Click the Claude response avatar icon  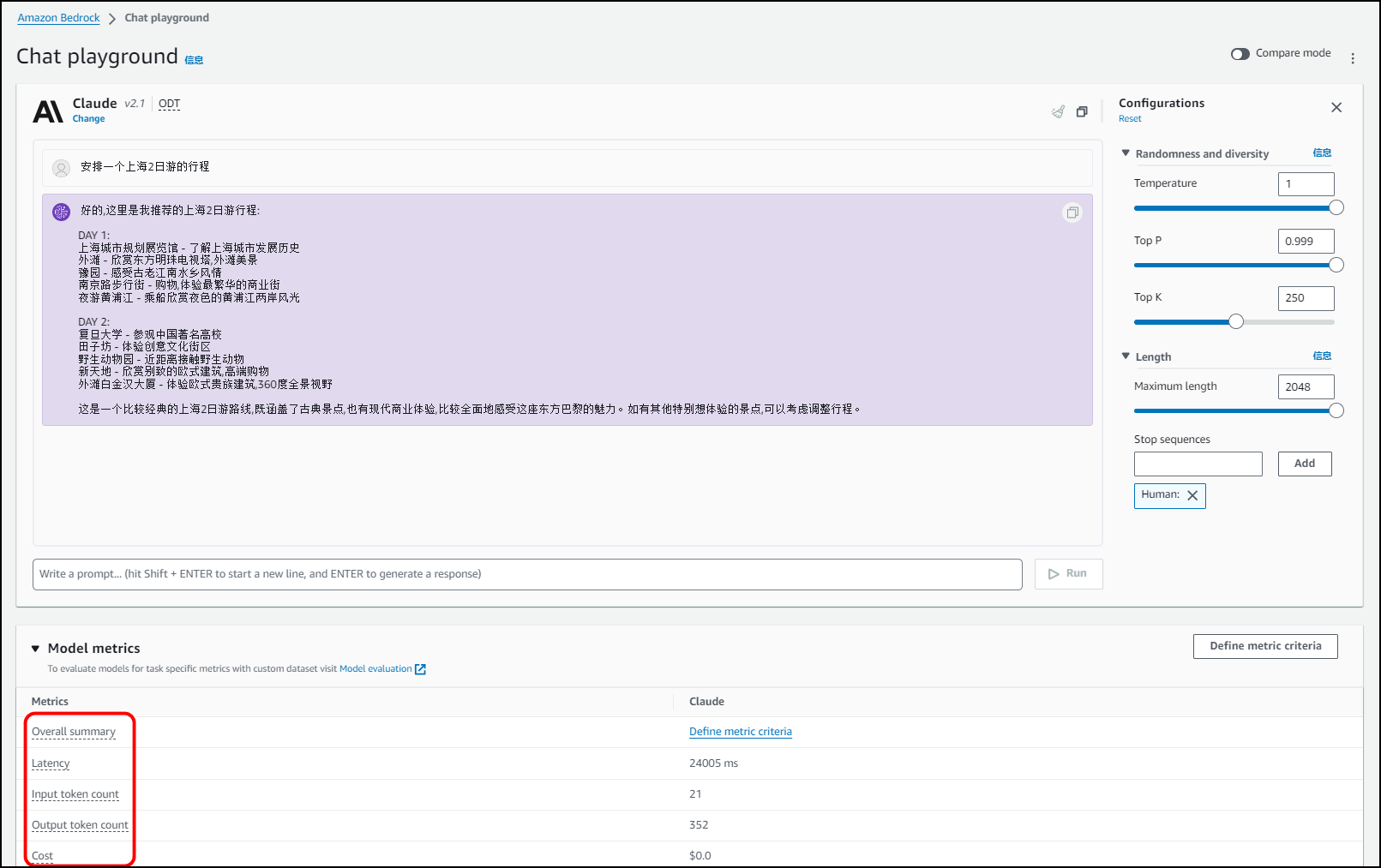point(62,212)
